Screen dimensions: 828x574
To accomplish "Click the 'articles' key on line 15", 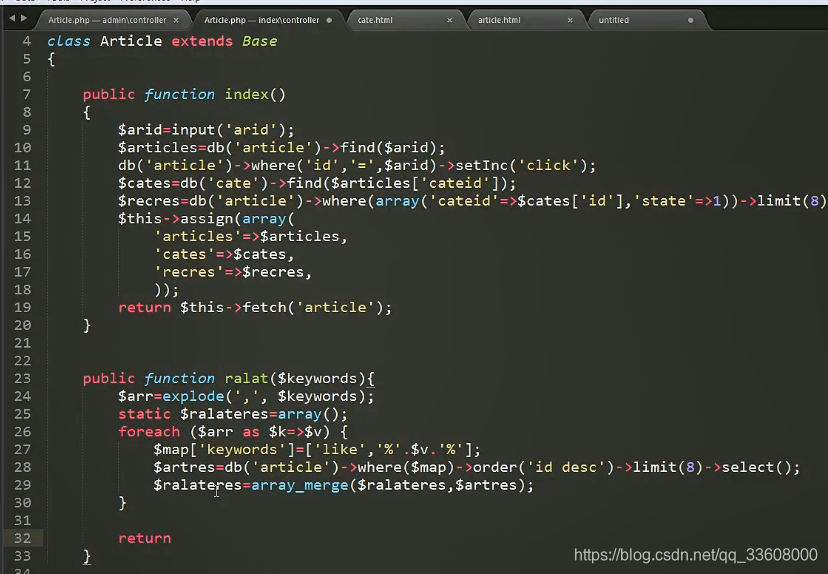I will pyautogui.click(x=197, y=237).
